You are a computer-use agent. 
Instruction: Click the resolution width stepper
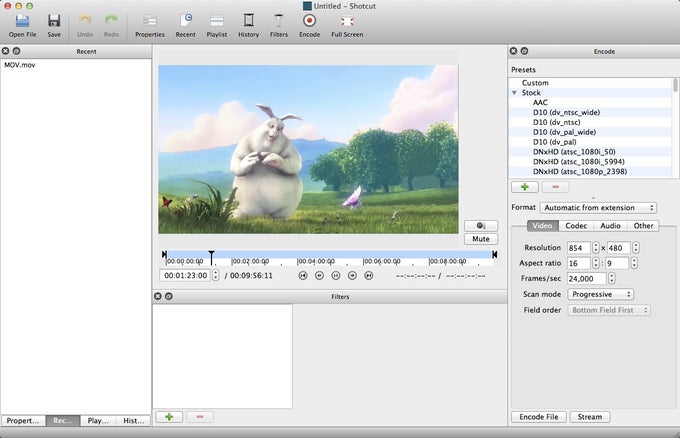coord(596,248)
